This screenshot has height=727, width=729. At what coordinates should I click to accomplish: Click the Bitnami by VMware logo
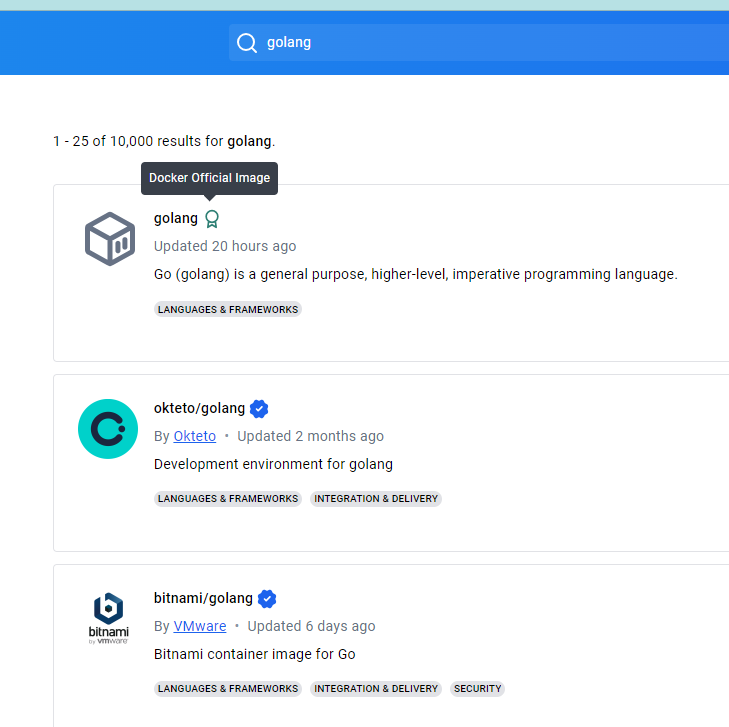108,618
